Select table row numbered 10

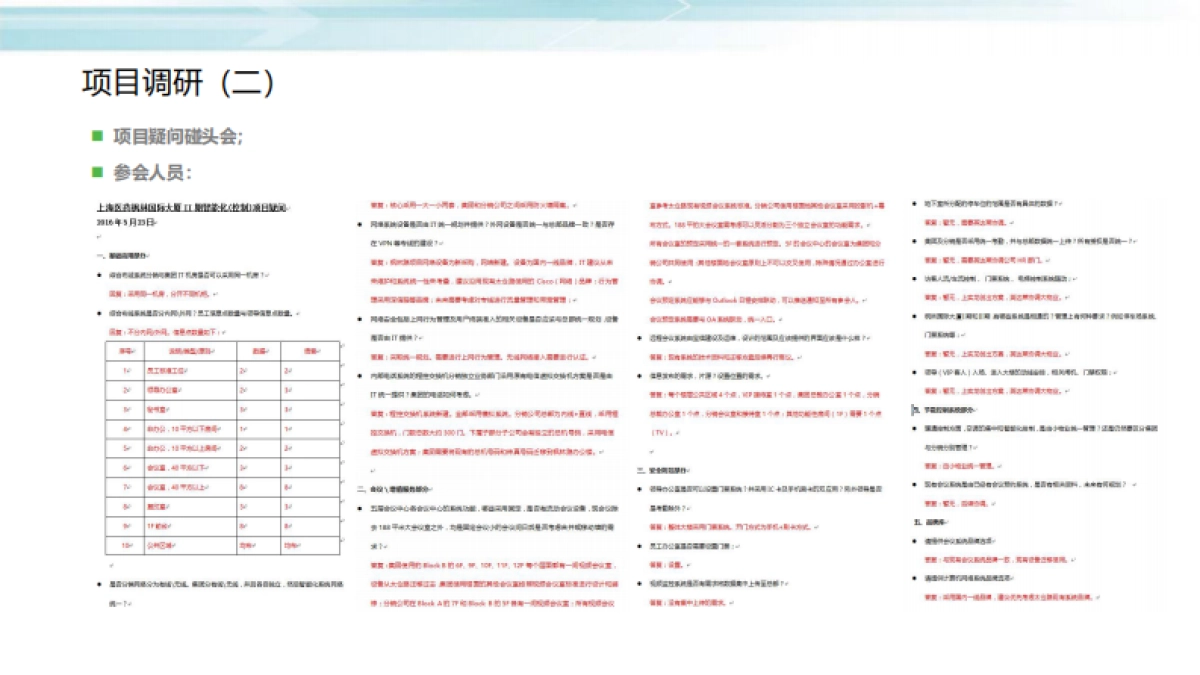[221, 546]
